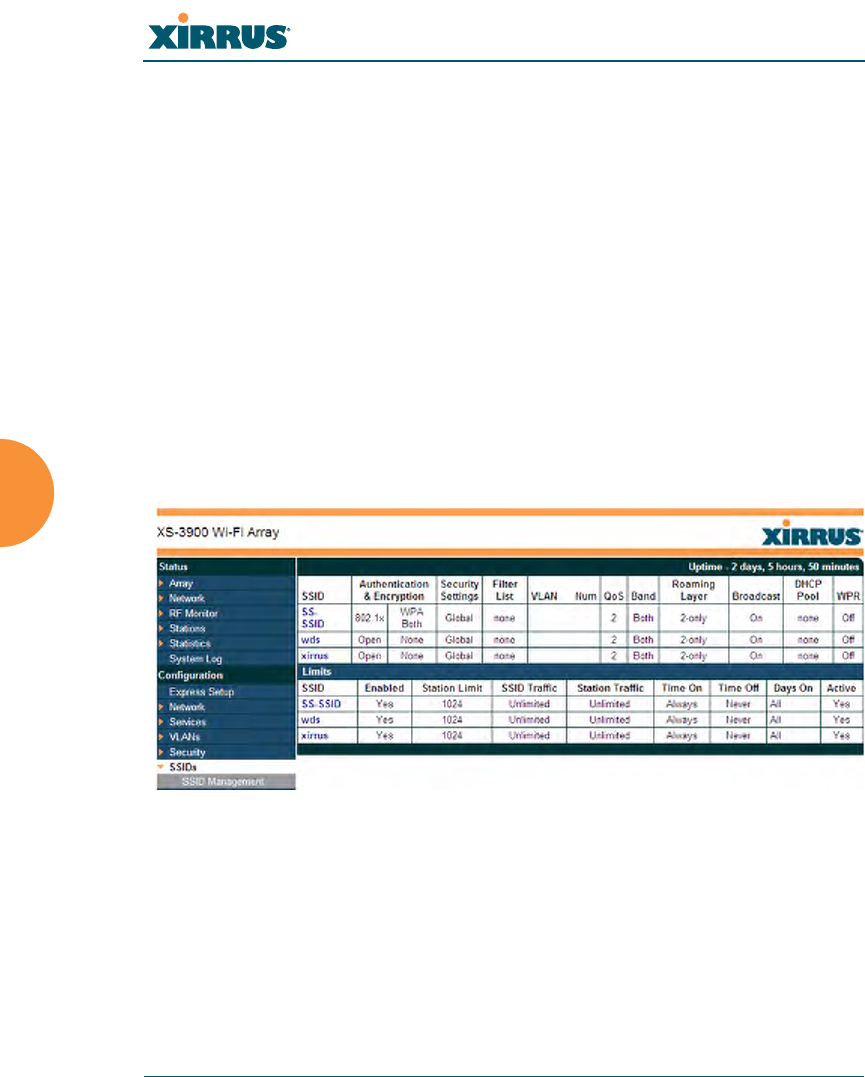Expand the Statistics menu item
This screenshot has width=865, height=1077.
coord(190,644)
